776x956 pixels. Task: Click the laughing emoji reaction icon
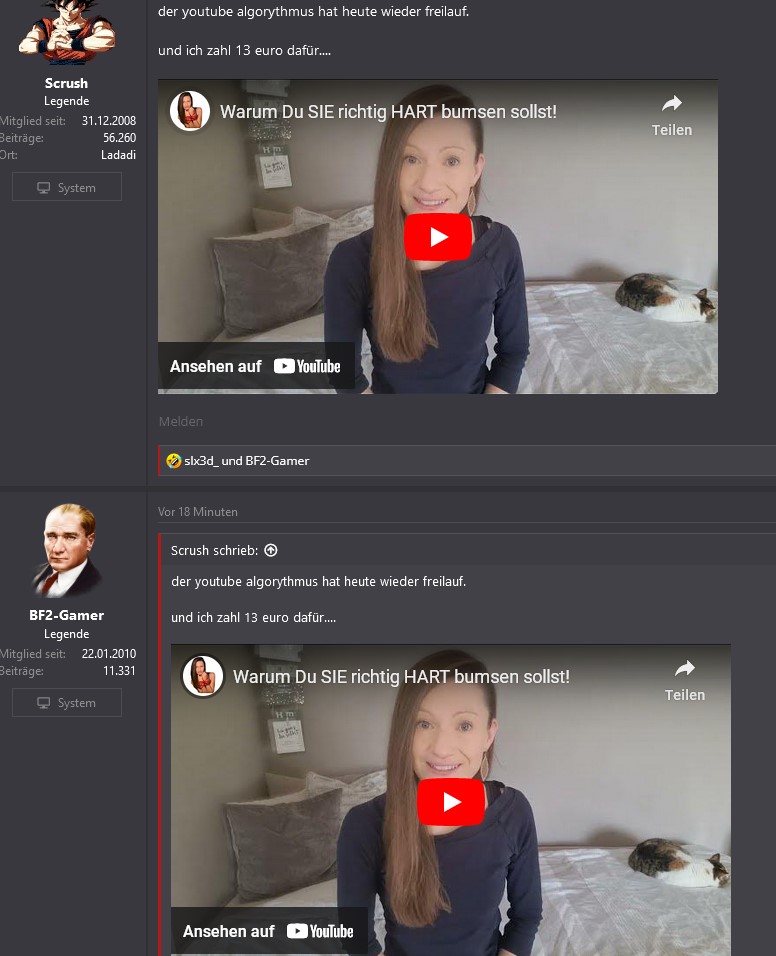pyautogui.click(x=174, y=460)
